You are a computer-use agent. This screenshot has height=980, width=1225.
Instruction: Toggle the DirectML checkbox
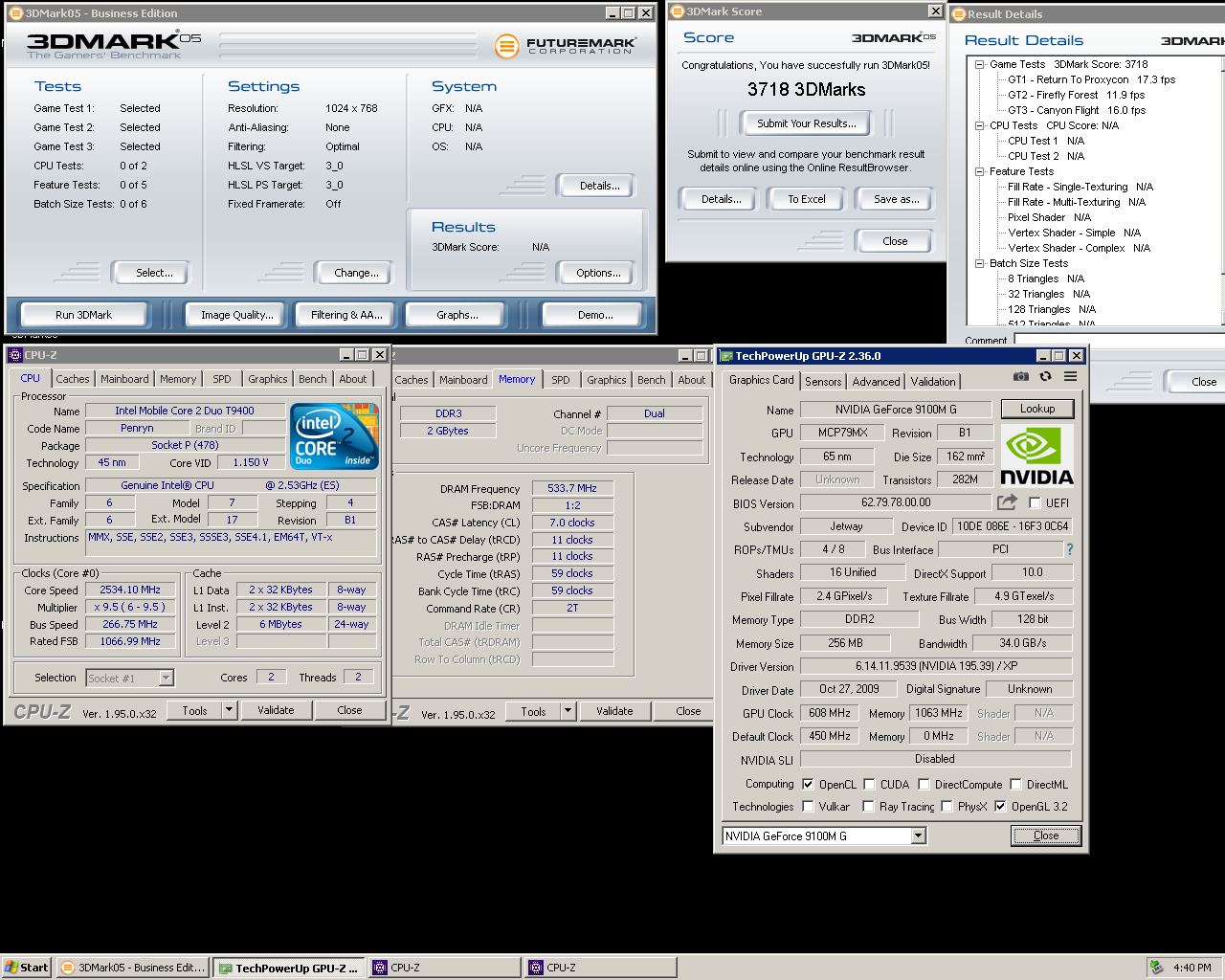click(x=1015, y=784)
